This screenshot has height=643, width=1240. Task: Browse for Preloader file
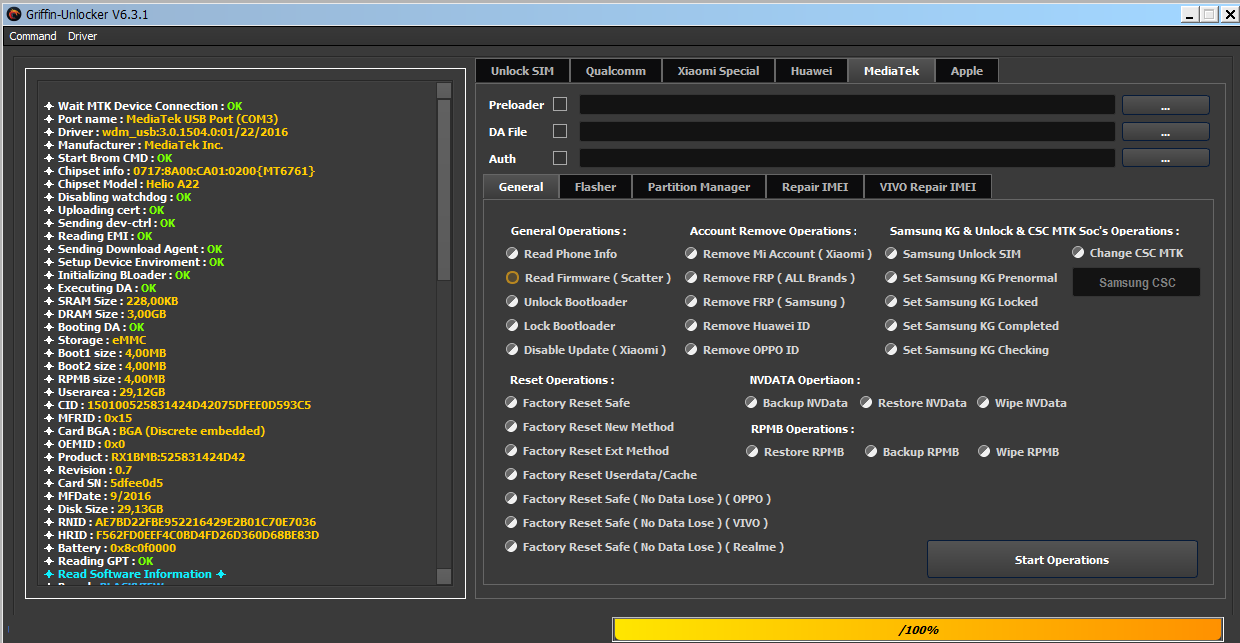tap(1166, 105)
